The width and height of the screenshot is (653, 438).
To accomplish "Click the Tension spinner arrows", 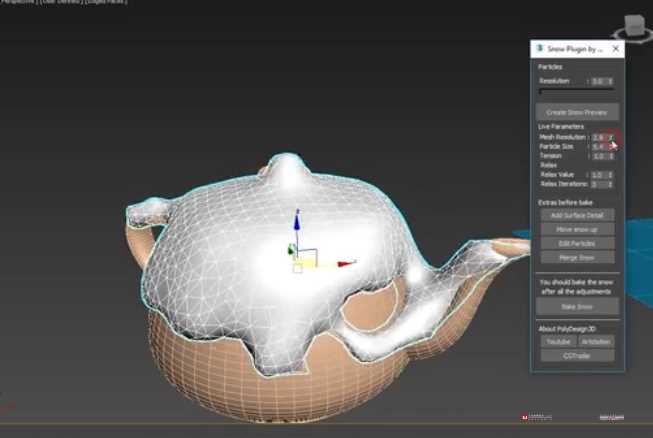I will pos(611,156).
